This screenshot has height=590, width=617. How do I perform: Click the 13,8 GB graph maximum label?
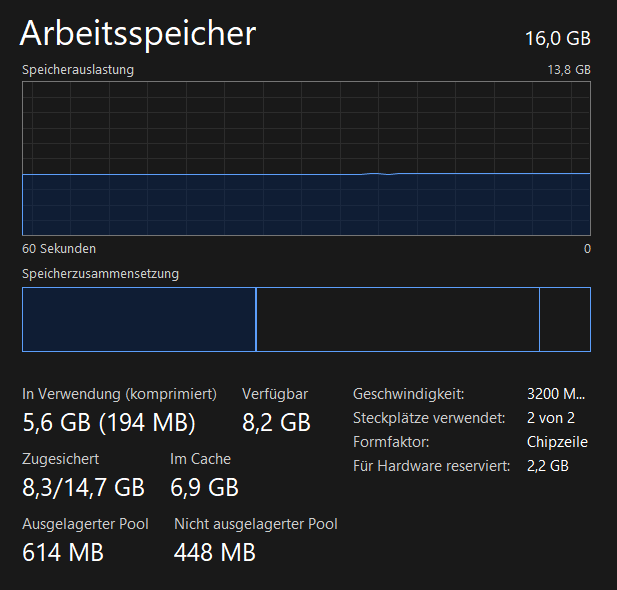point(568,70)
